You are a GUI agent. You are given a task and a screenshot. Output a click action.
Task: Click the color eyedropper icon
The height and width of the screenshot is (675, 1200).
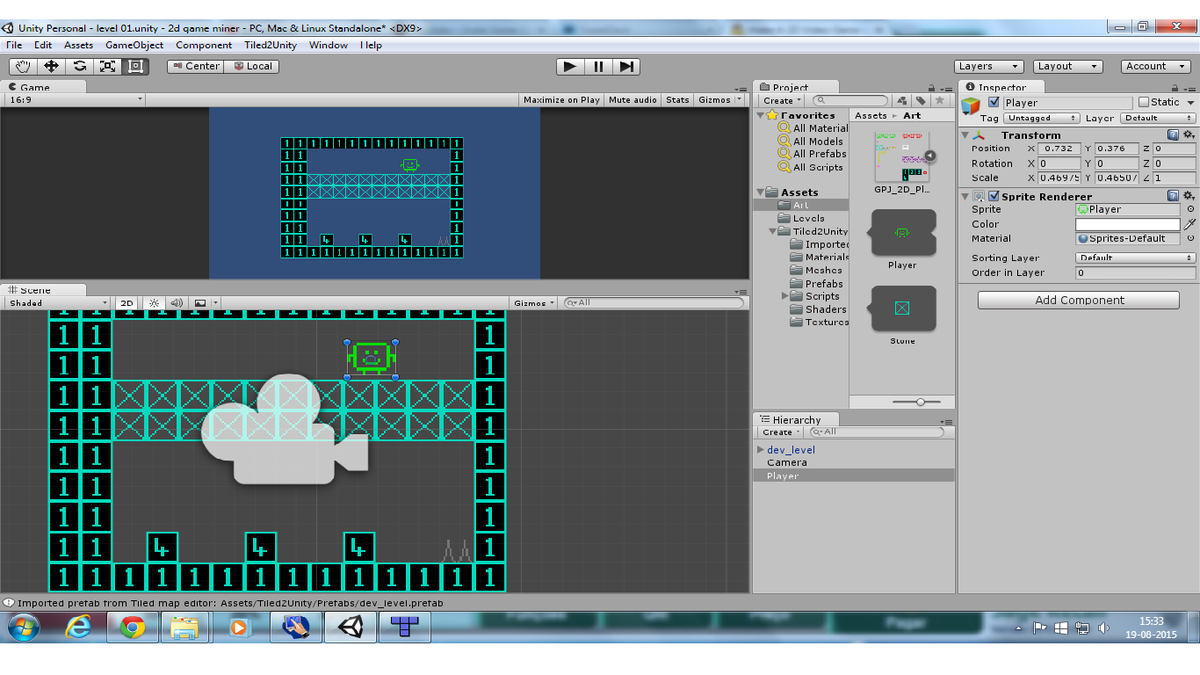tap(1190, 224)
